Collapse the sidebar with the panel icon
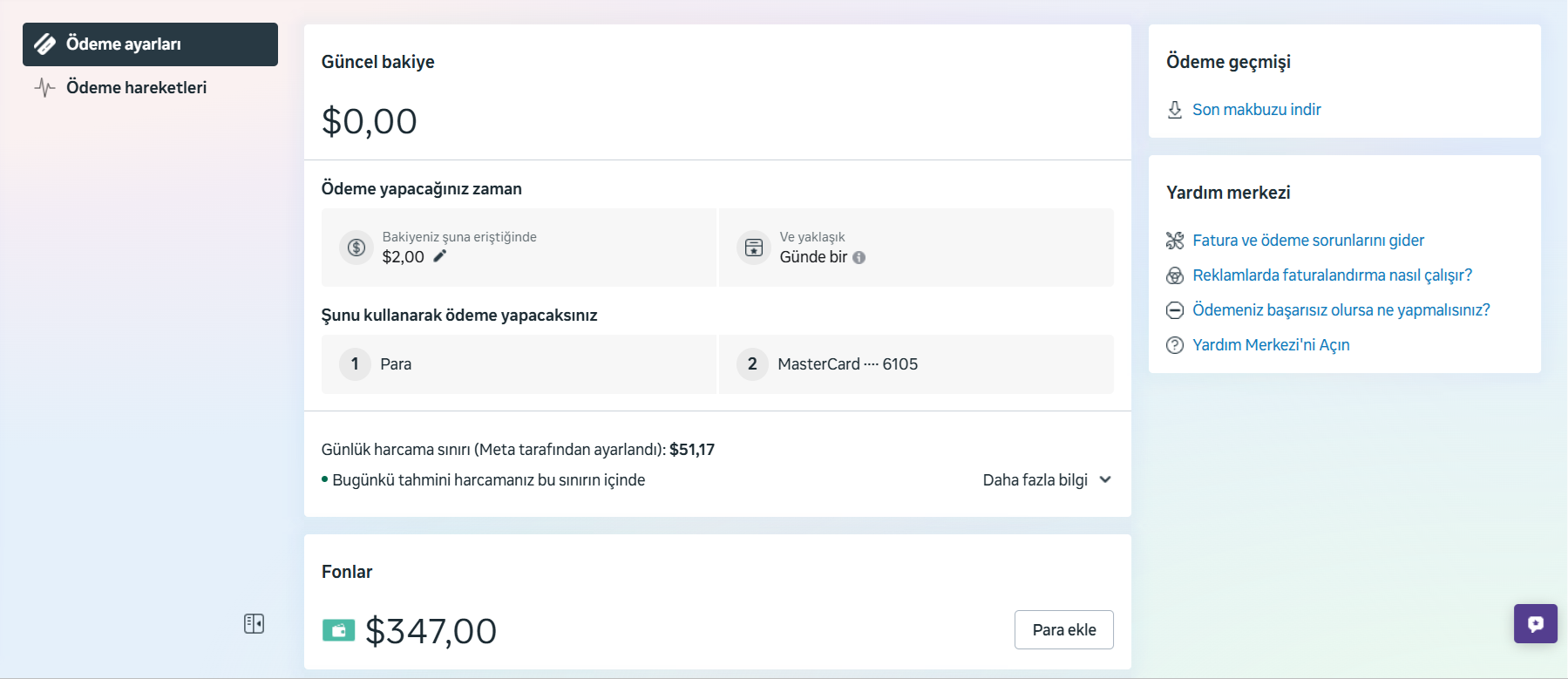Viewport: 1568px width, 679px height. (254, 623)
